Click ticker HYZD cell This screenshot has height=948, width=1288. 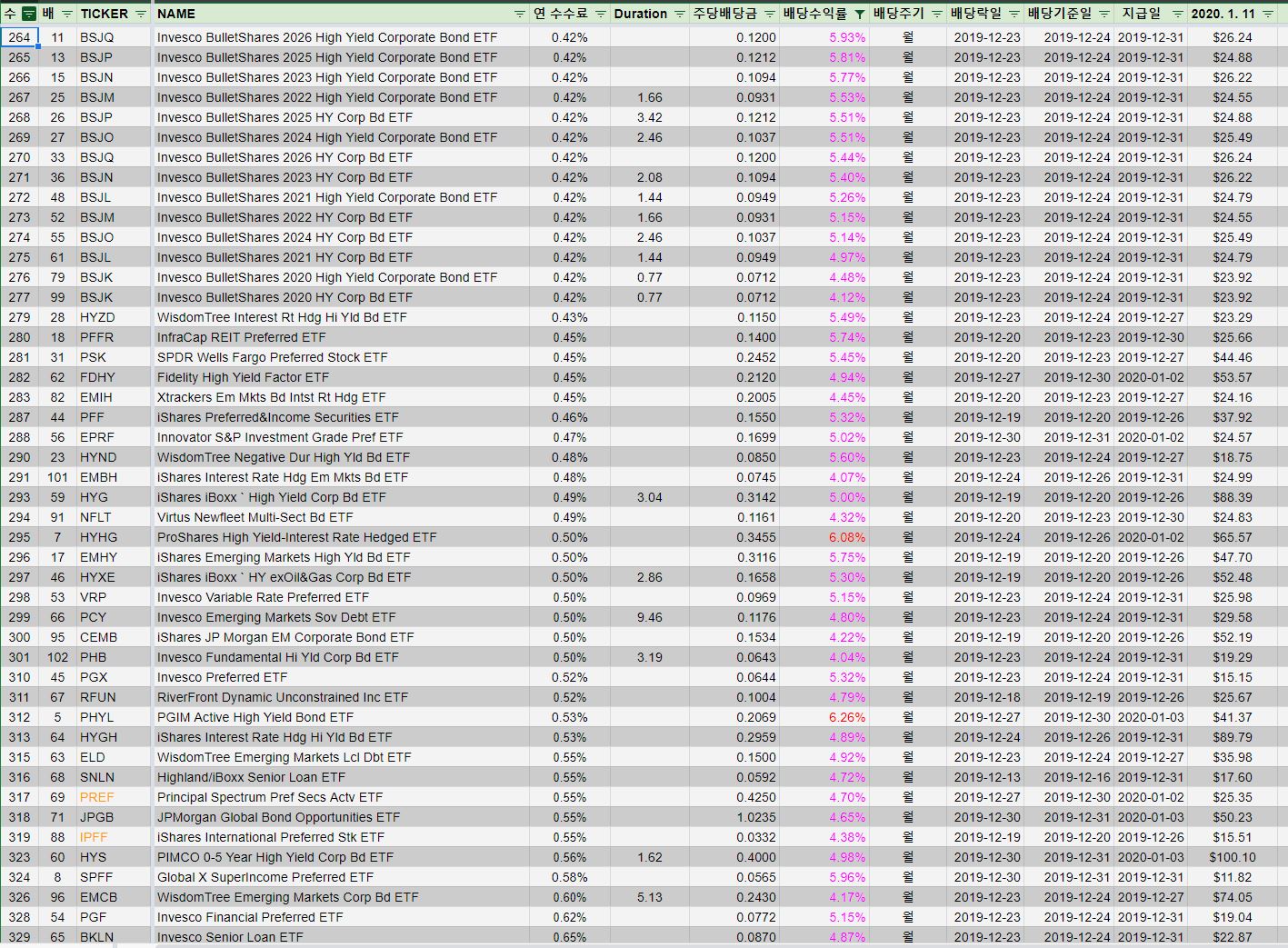coord(113,317)
